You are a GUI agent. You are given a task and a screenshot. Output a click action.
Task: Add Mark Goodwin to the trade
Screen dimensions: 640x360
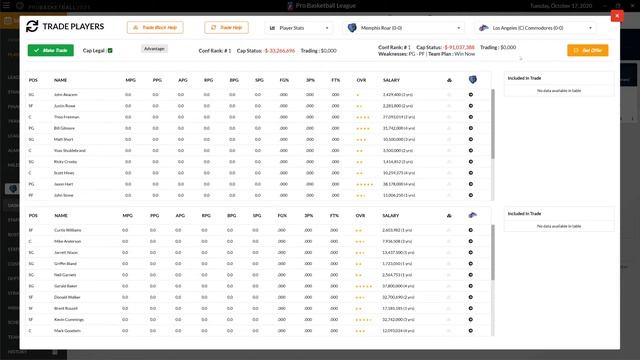click(471, 331)
